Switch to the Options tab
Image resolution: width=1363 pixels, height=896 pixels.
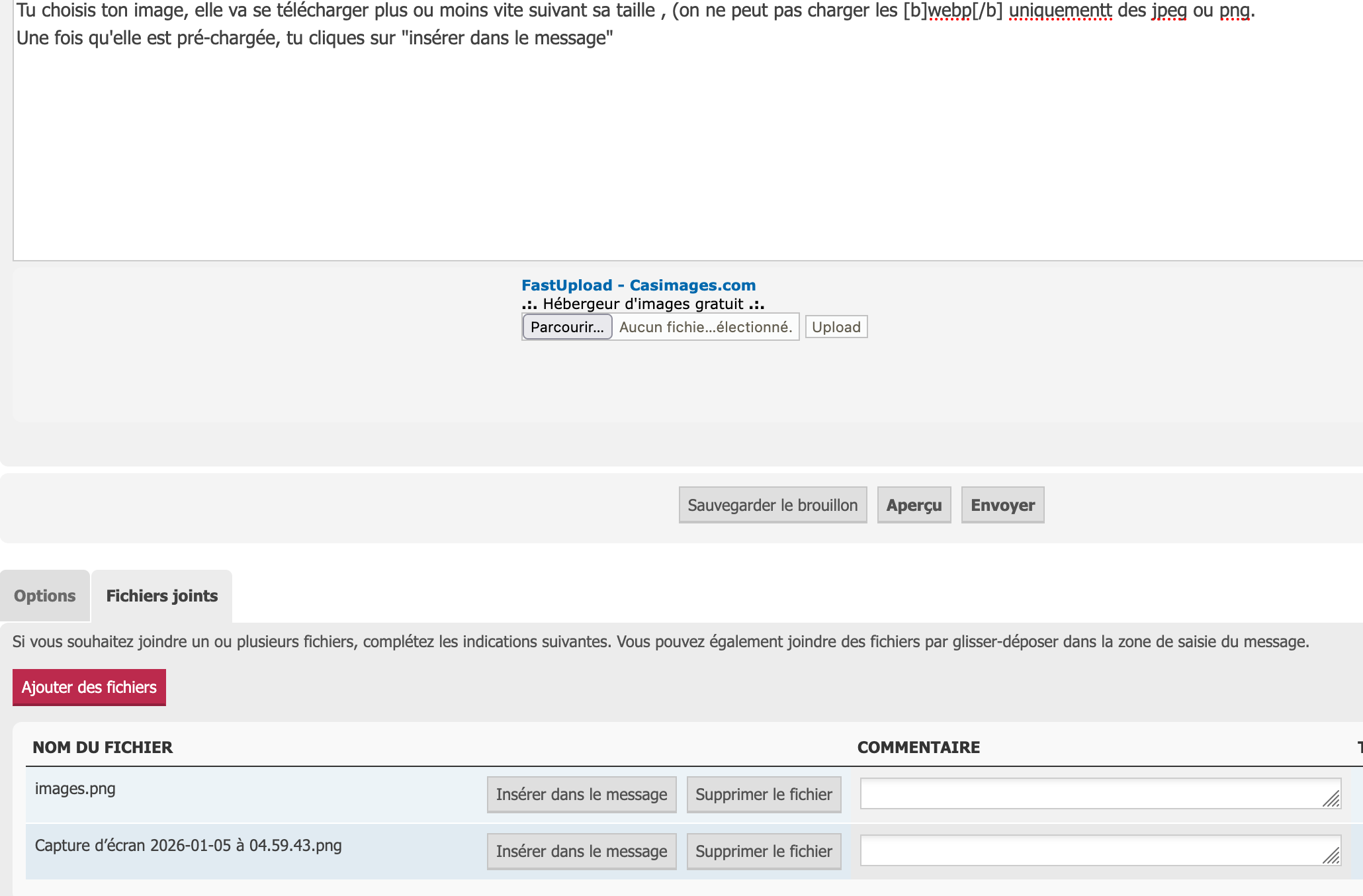tap(45, 596)
